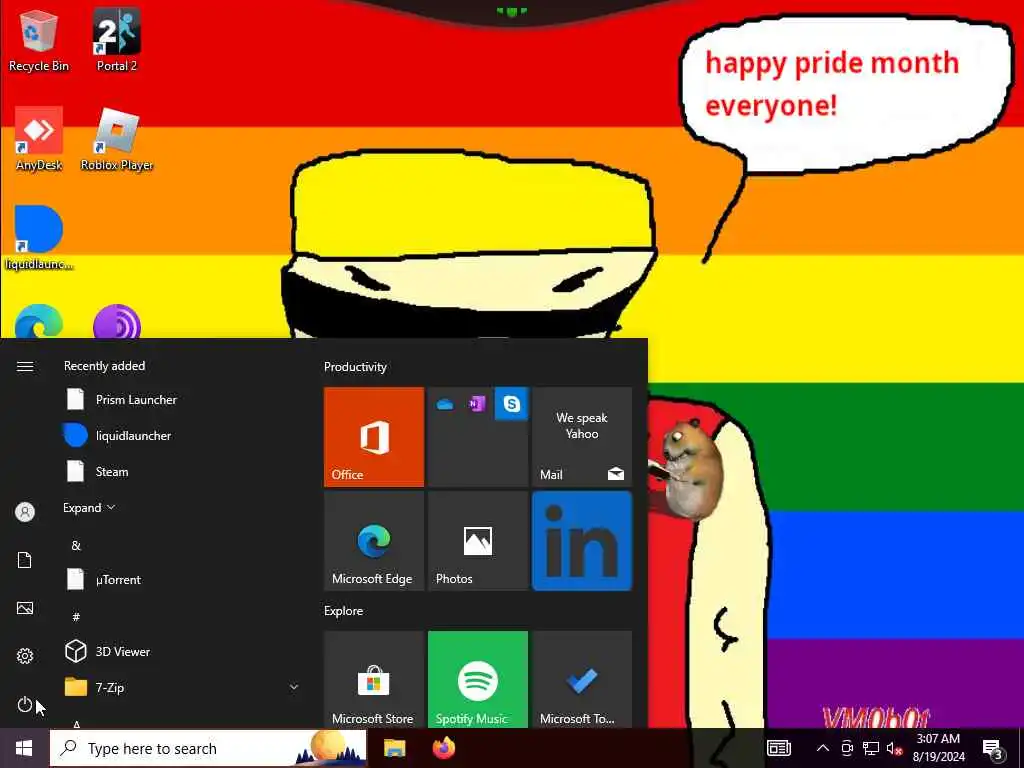
Task: Open the Documents icon in Start sidebar
Action: [x=25, y=560]
